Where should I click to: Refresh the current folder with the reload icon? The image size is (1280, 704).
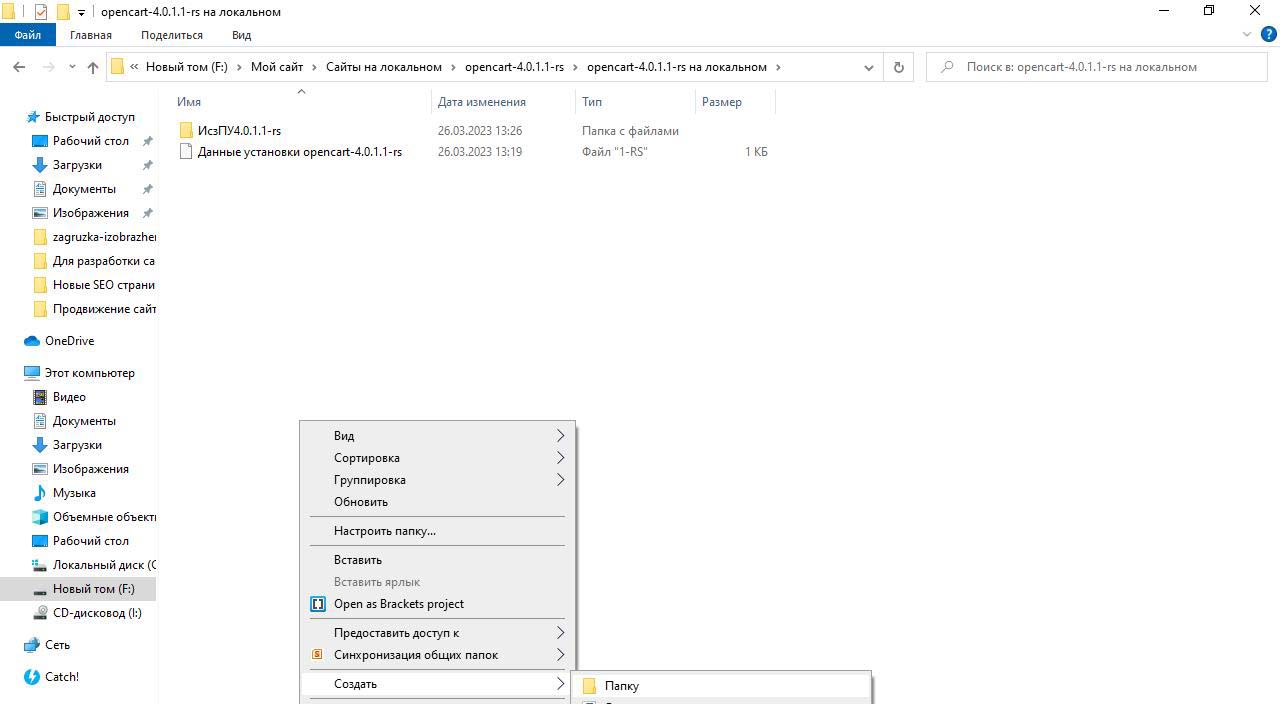coord(898,67)
